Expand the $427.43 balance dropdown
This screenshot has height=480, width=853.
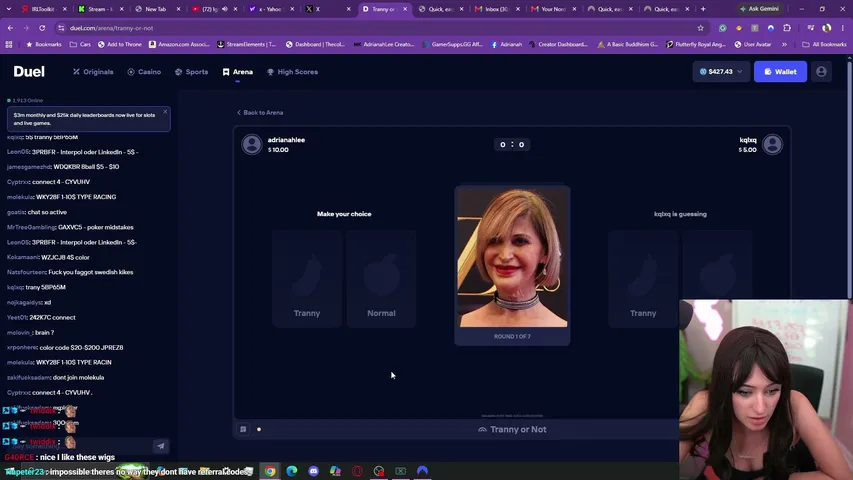pos(721,71)
